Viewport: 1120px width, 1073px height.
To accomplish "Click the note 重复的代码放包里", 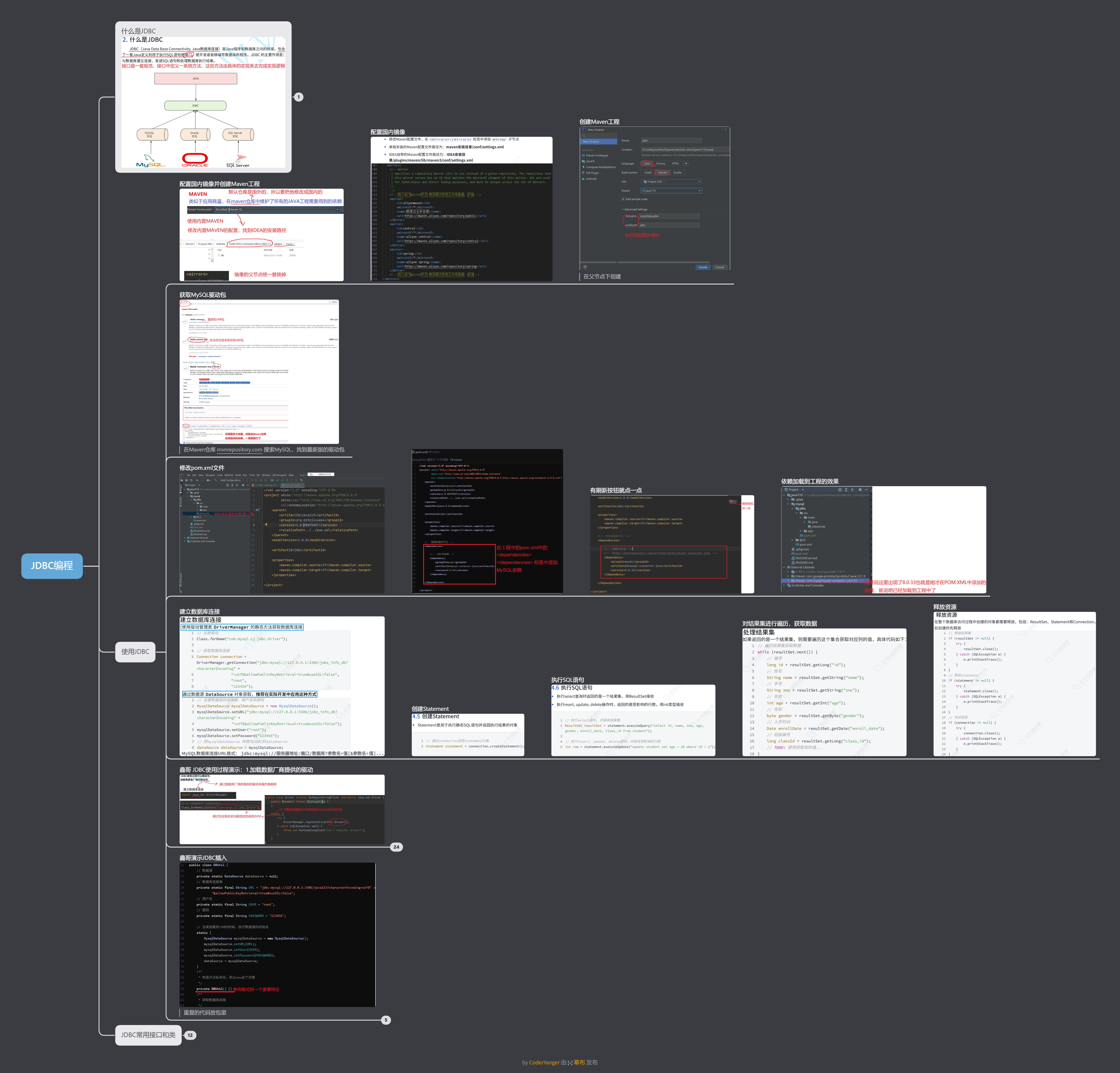I will tap(205, 1013).
